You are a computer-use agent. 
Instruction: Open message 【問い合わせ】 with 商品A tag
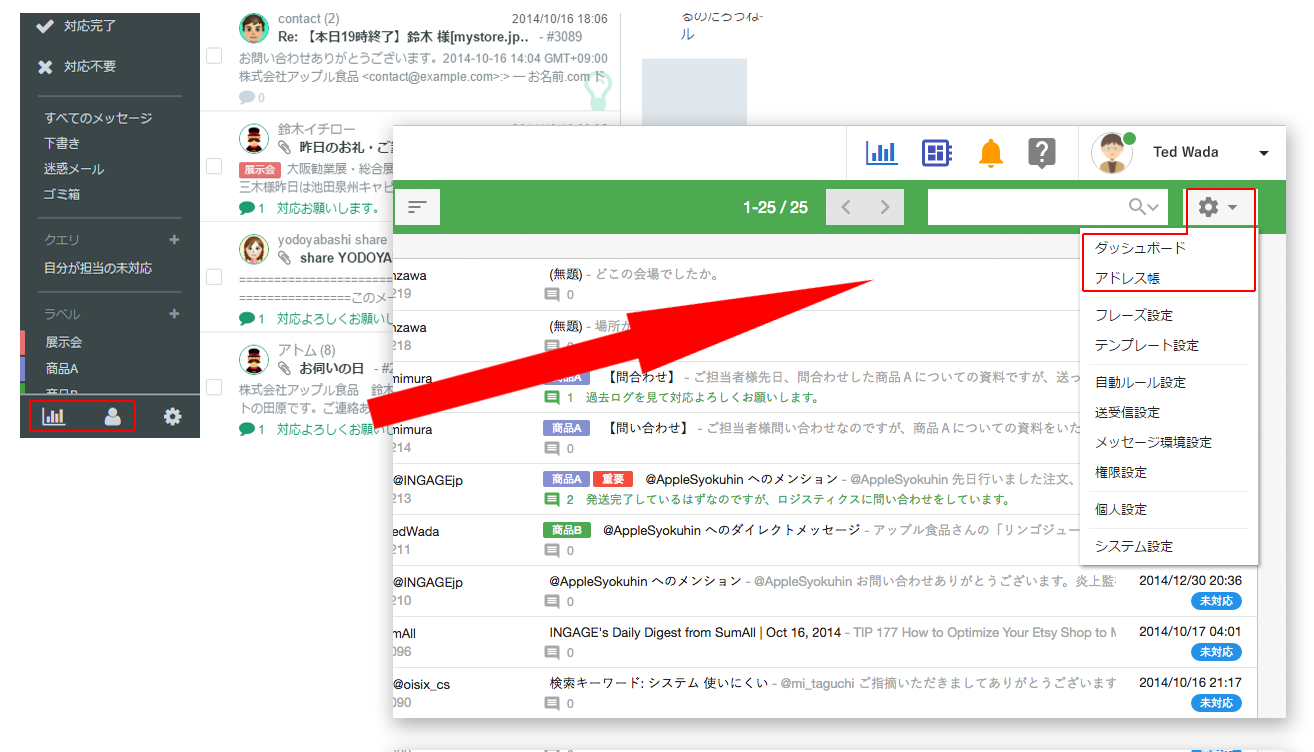646,428
